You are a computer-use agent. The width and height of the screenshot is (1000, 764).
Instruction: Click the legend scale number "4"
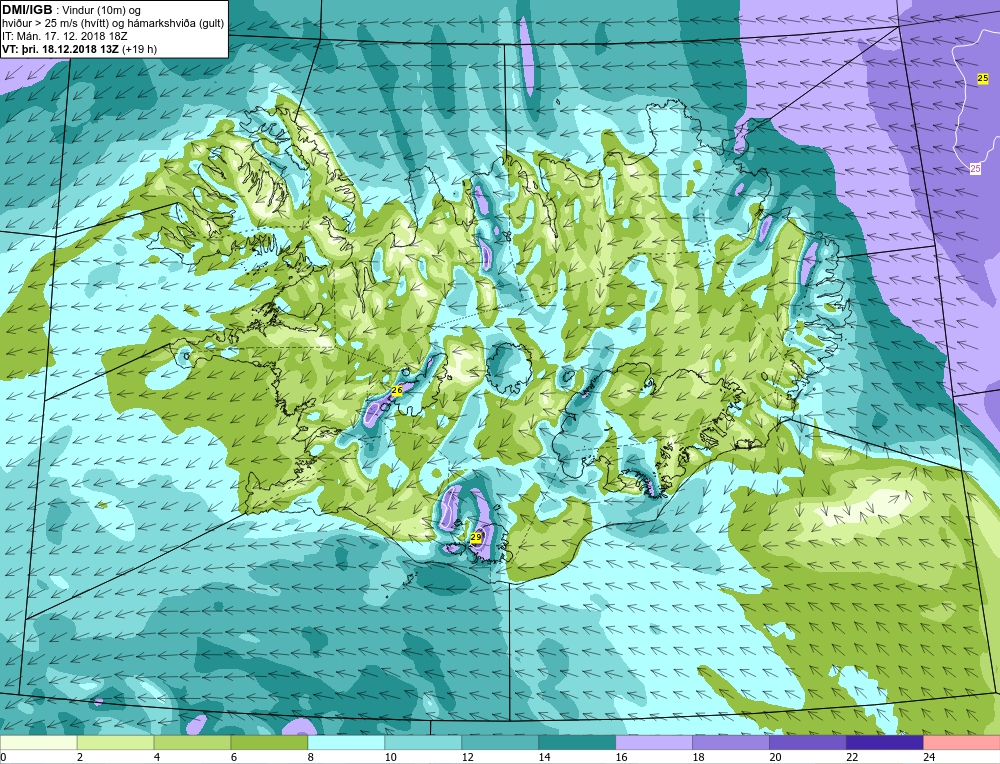point(157,757)
